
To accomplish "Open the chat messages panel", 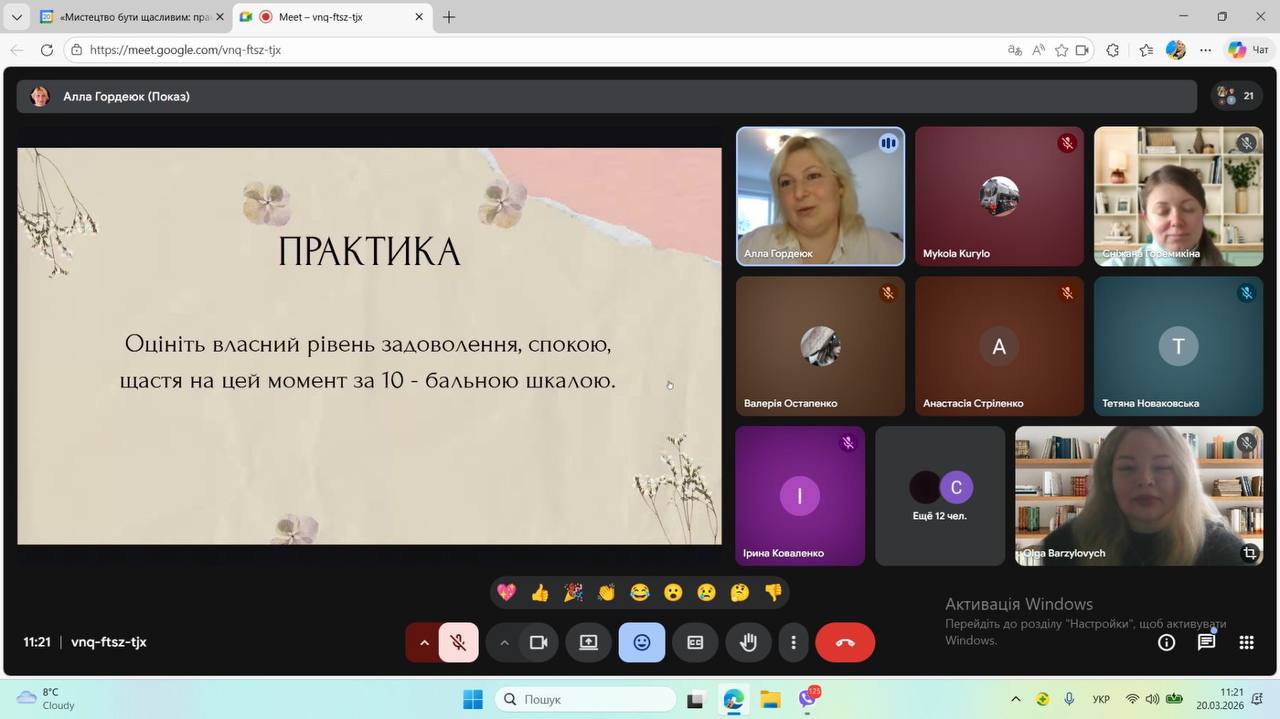I will pyautogui.click(x=1206, y=643).
